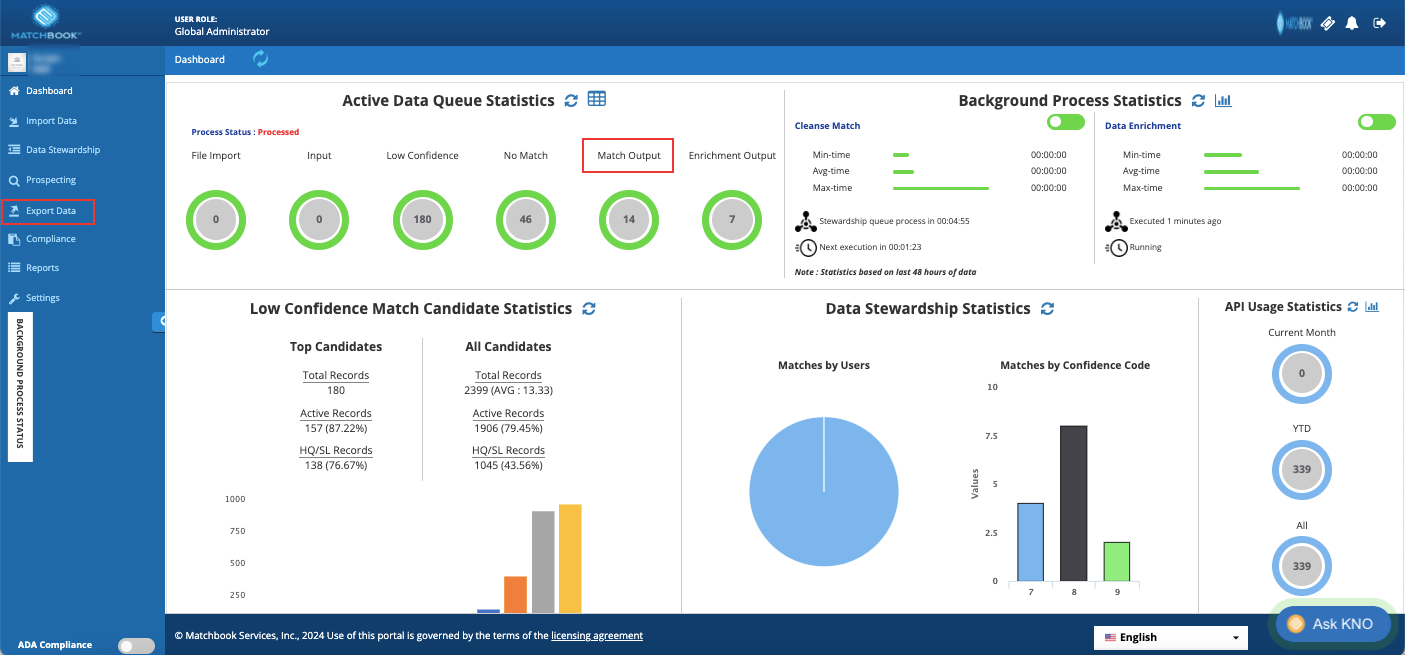Open the Background Process Statistics chart icon
This screenshot has height=655, width=1405.
click(1223, 101)
